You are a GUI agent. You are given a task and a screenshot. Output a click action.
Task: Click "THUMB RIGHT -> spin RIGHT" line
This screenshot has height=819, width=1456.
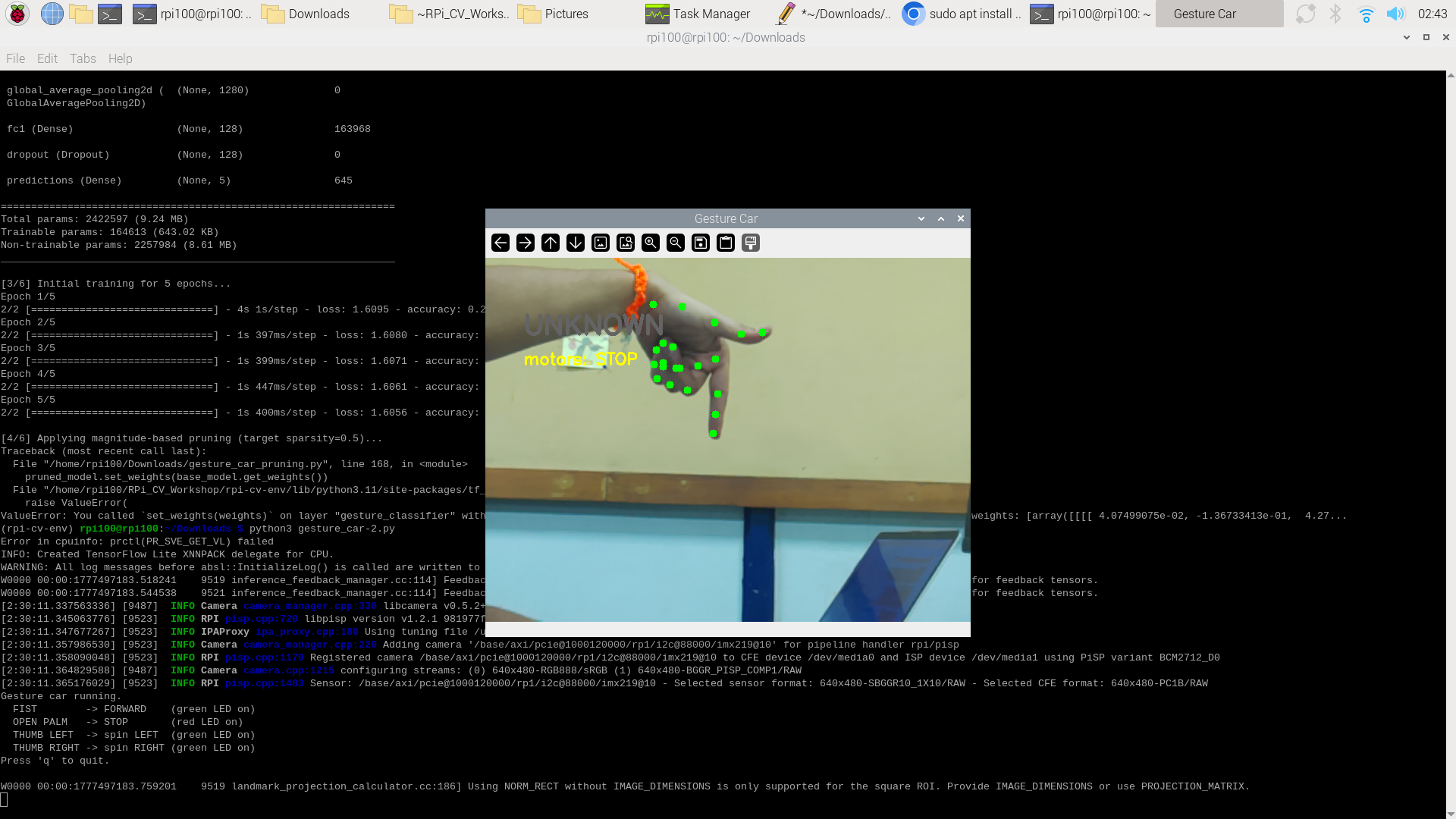coord(133,748)
